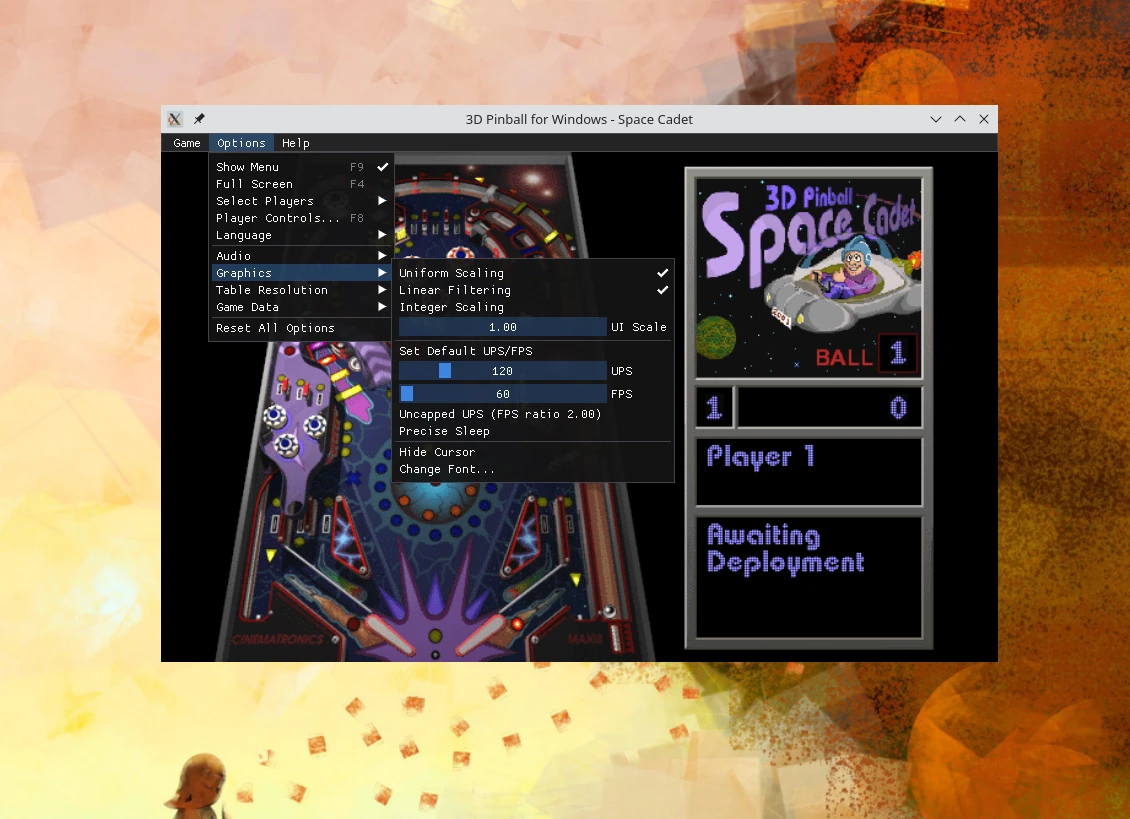The image size is (1130, 819).
Task: Open Change Font... dialog
Action: tap(533, 469)
